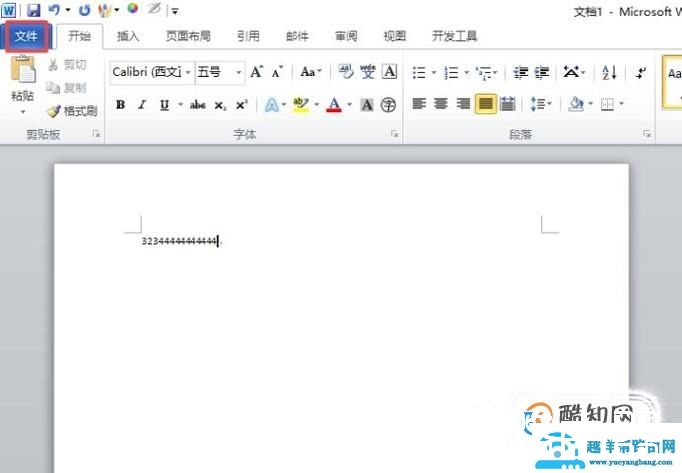The image size is (682, 473).
Task: Expand the Undo history dropdown arrow
Action: pyautogui.click(x=68, y=10)
